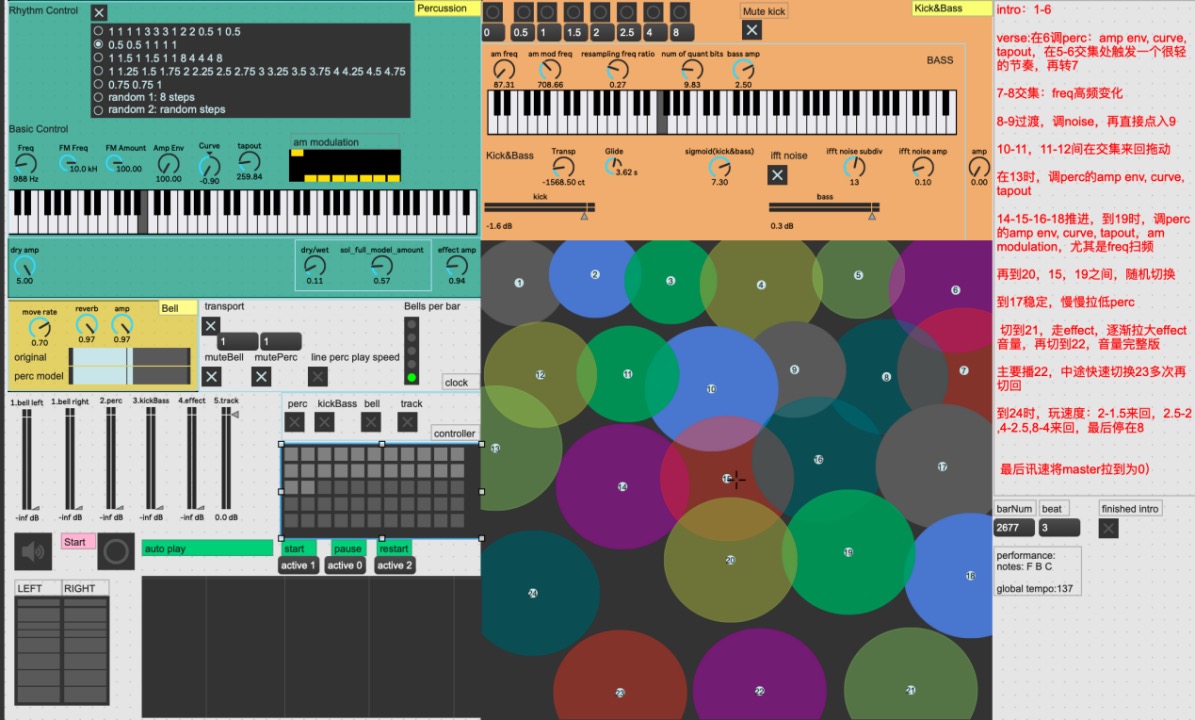Click the ifft noise amp dial
The width and height of the screenshot is (1195, 720).
pos(923,167)
